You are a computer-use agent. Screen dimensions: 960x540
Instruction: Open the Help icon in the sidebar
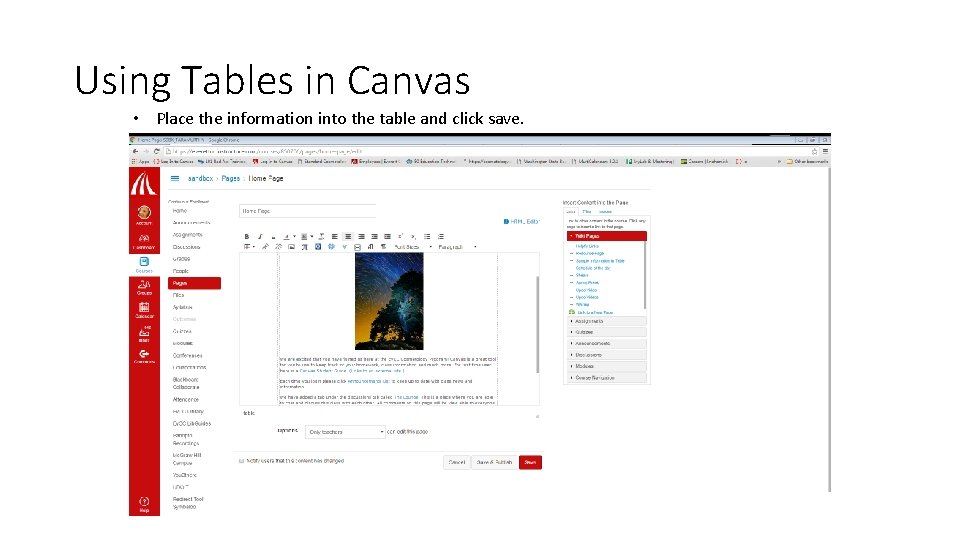coord(144,504)
